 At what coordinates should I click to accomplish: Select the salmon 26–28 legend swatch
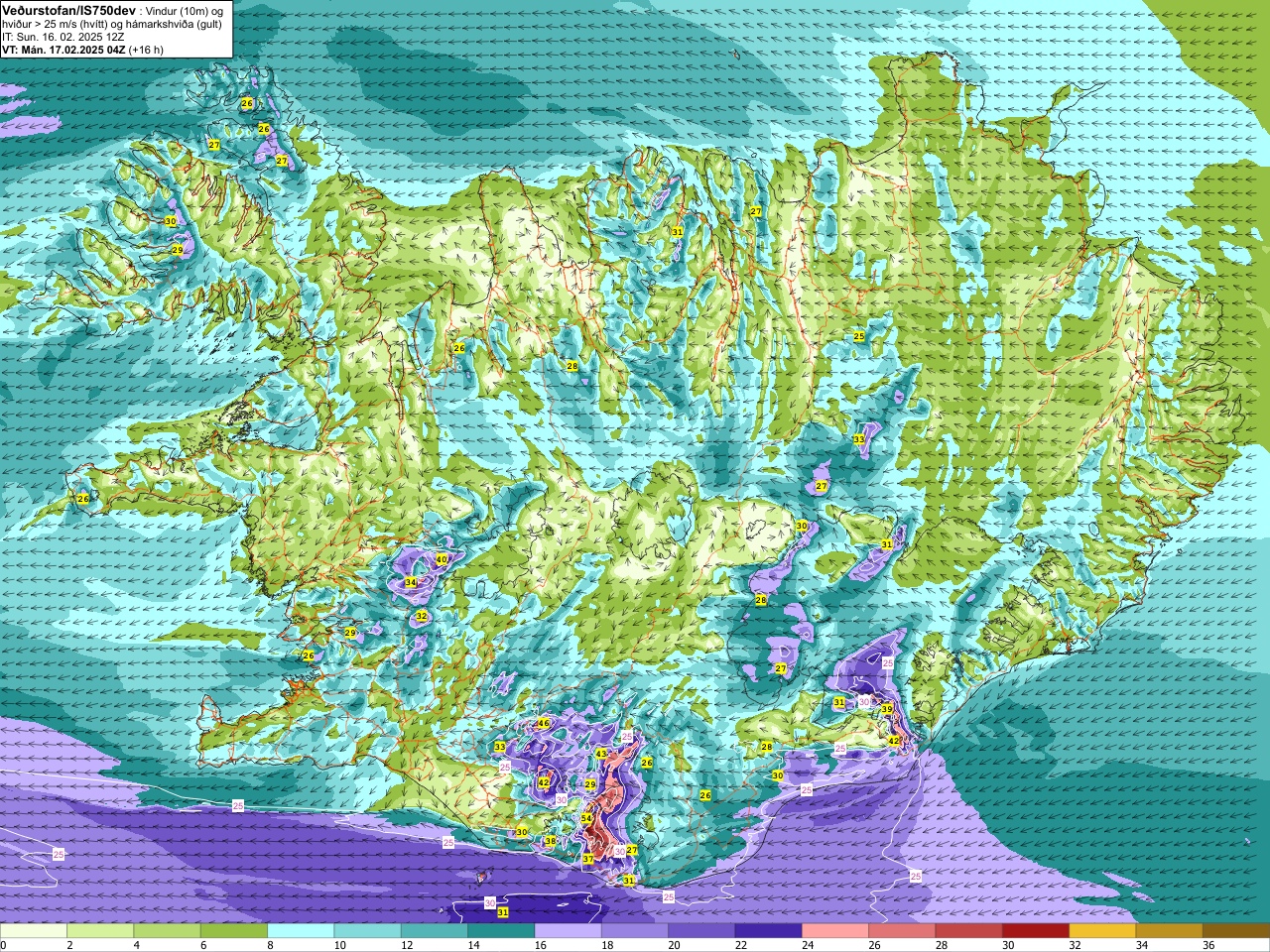pyautogui.click(x=902, y=931)
